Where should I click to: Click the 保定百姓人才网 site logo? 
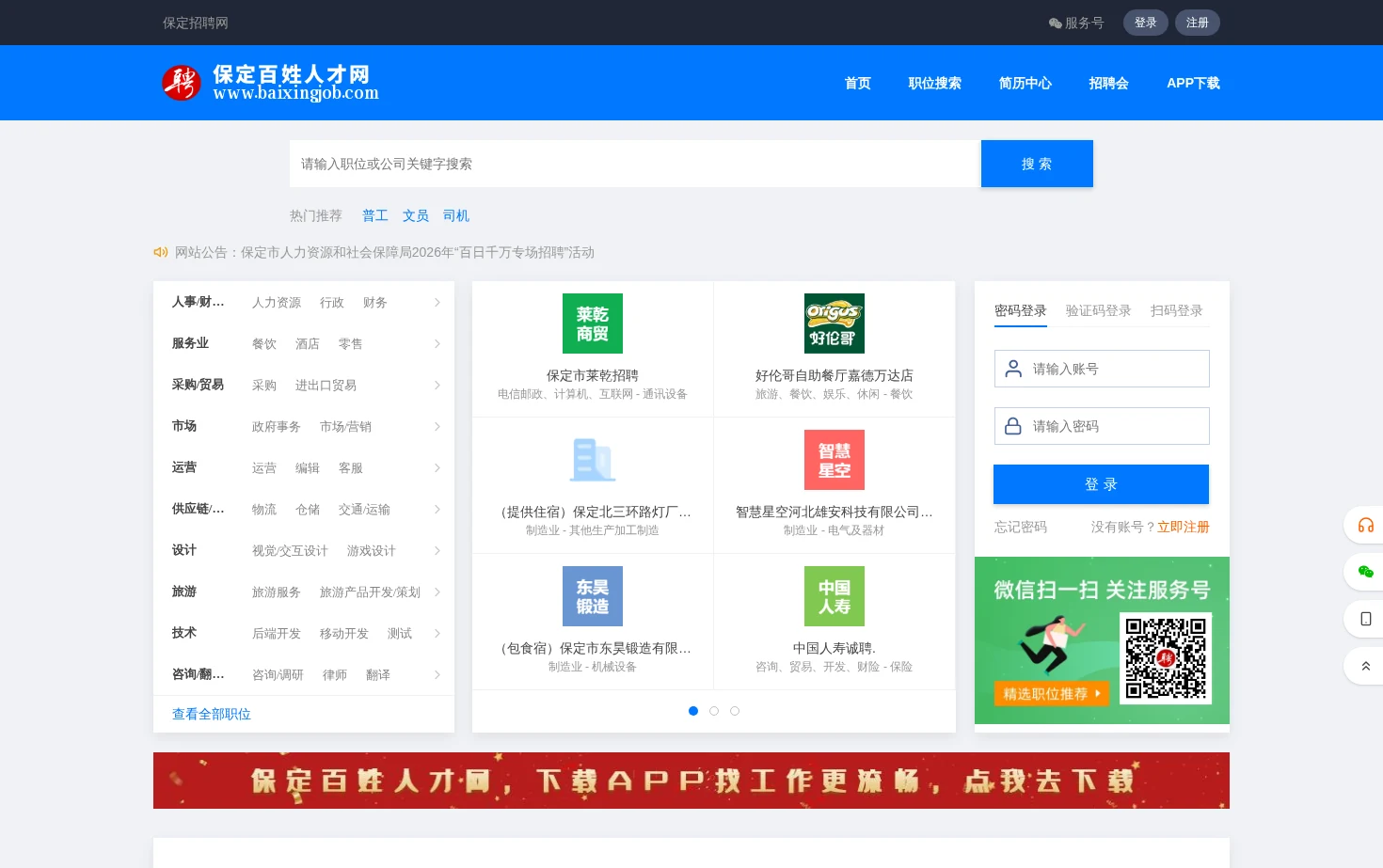point(271,83)
